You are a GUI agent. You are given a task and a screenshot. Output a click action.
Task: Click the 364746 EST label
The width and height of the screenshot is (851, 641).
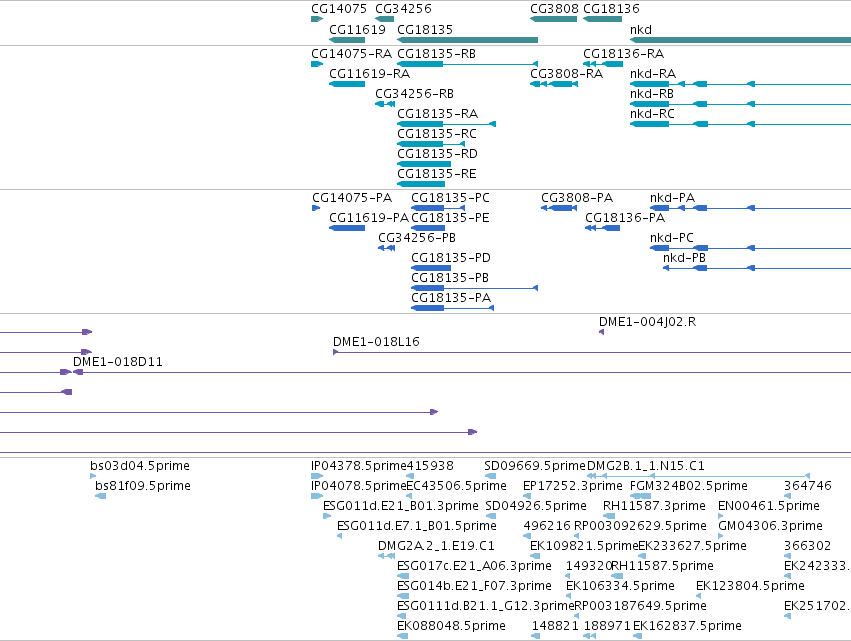coord(808,486)
